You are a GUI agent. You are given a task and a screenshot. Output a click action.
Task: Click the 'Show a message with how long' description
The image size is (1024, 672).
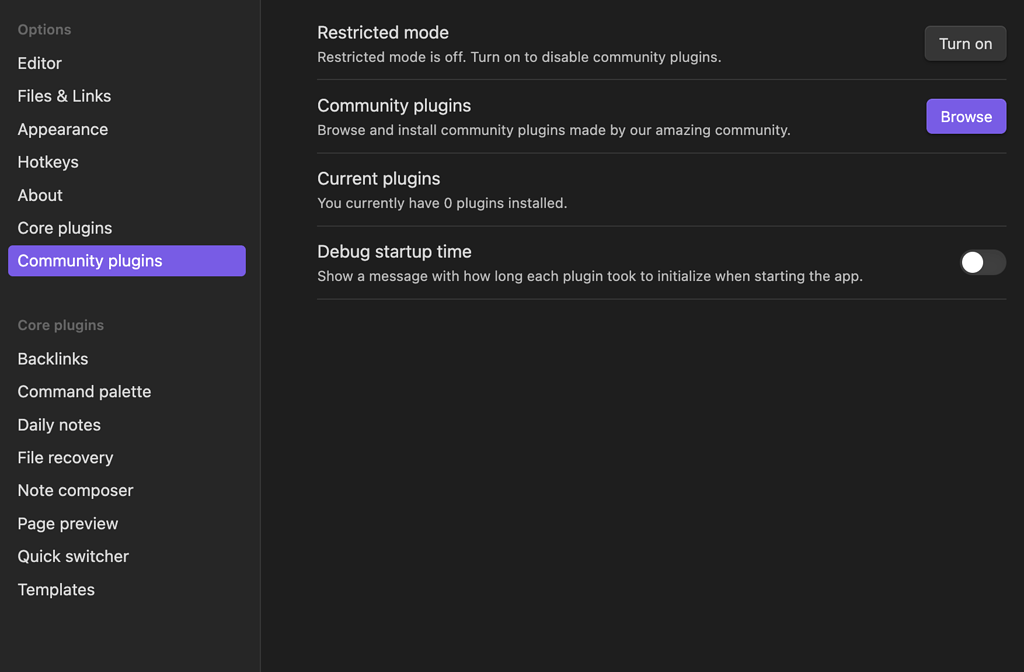coord(590,276)
